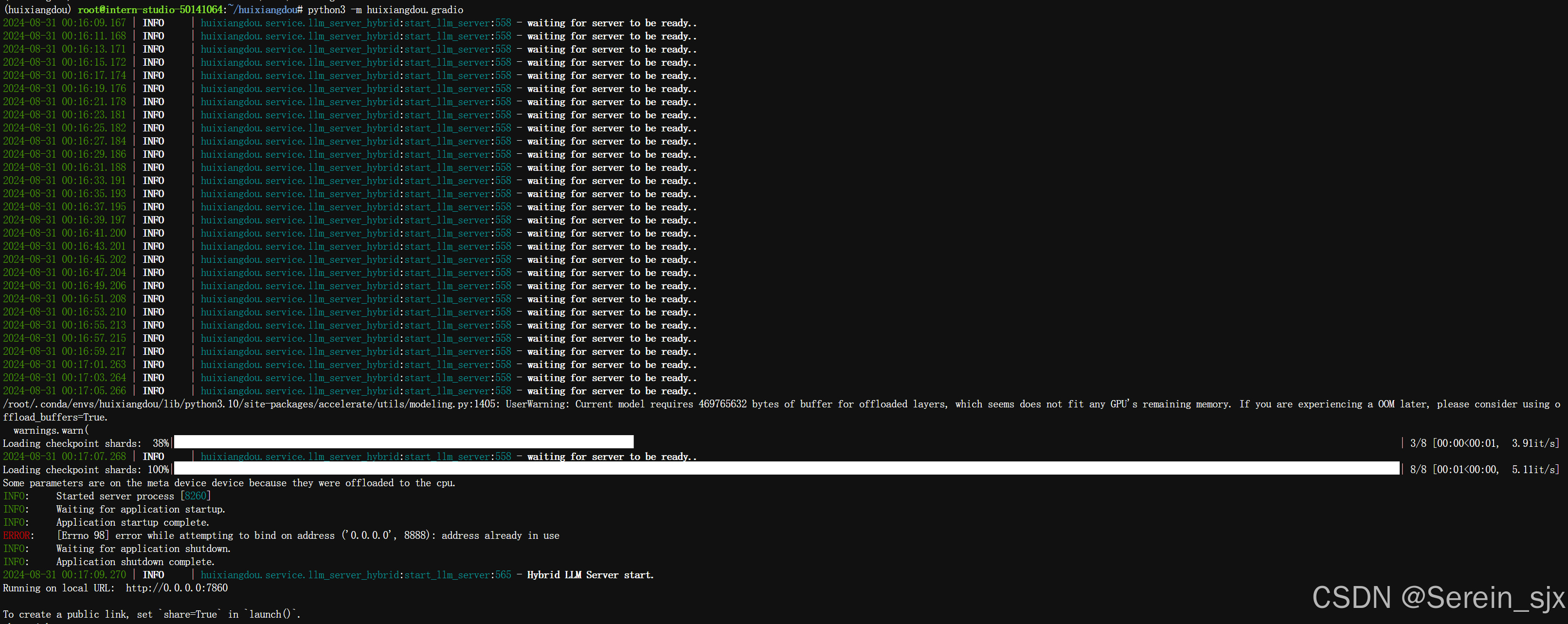1568x624 pixels.
Task: Click the ~/huixiangdou directory path in prompt
Action: click(x=264, y=10)
